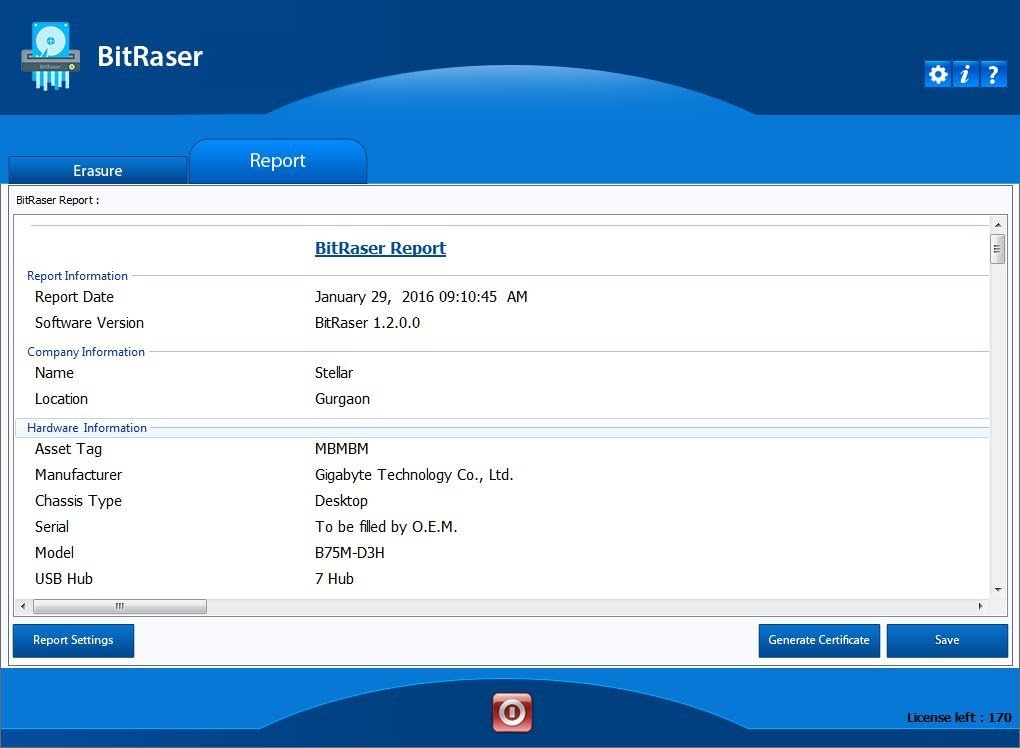
Task: Click the horizontal scrollbar right arrow
Action: pos(979,606)
